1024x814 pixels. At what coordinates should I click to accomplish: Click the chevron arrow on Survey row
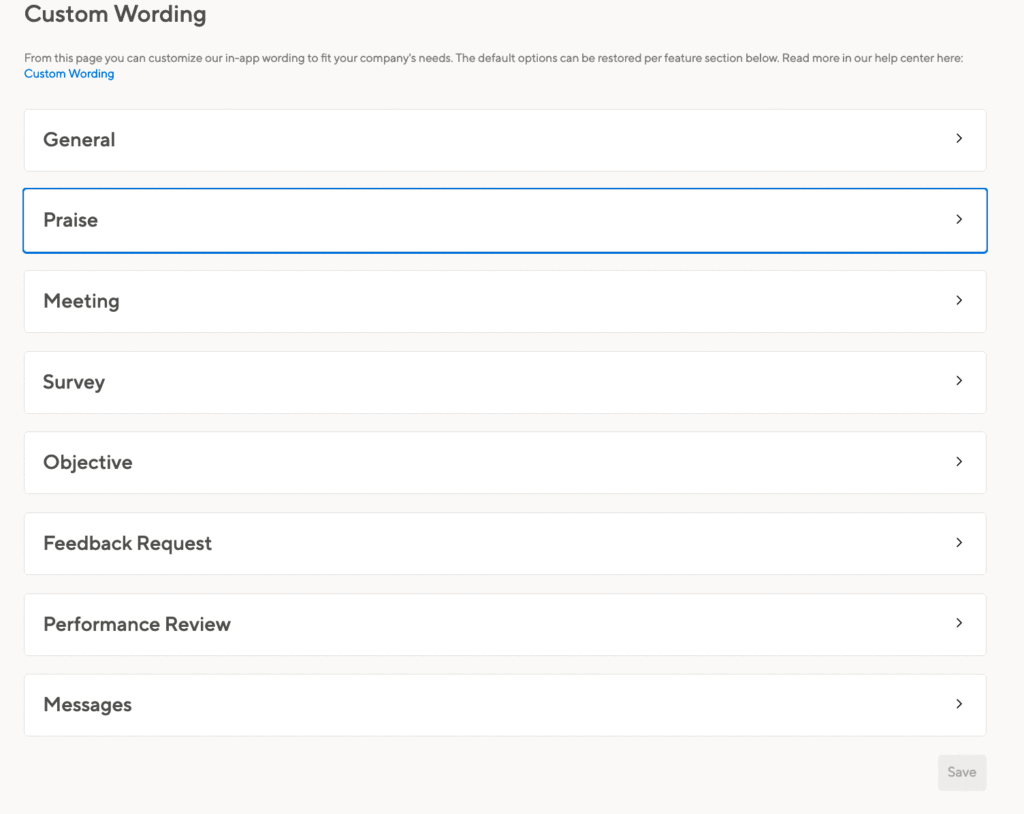(959, 381)
